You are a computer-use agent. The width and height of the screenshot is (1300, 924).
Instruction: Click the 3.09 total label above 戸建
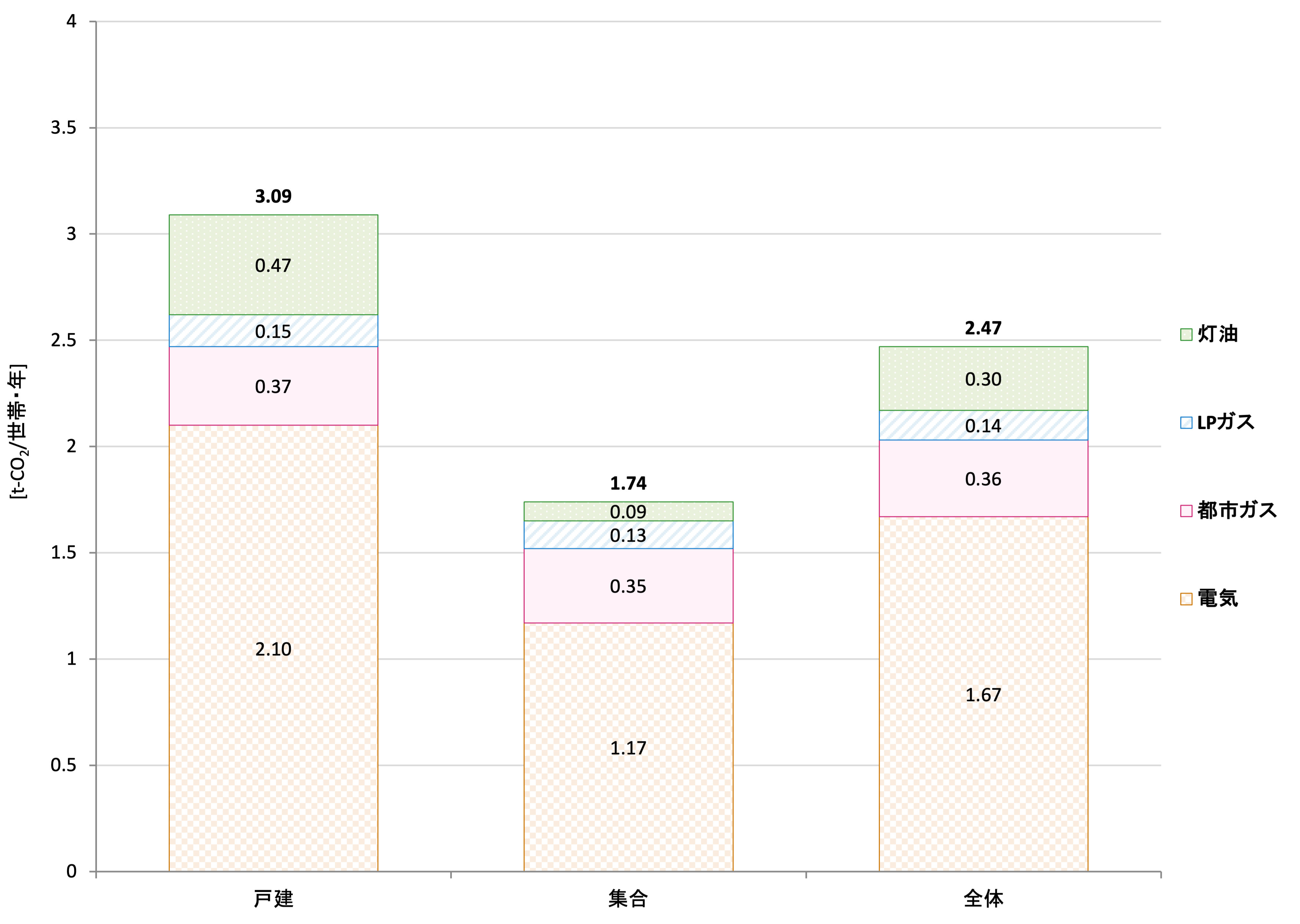click(x=273, y=196)
